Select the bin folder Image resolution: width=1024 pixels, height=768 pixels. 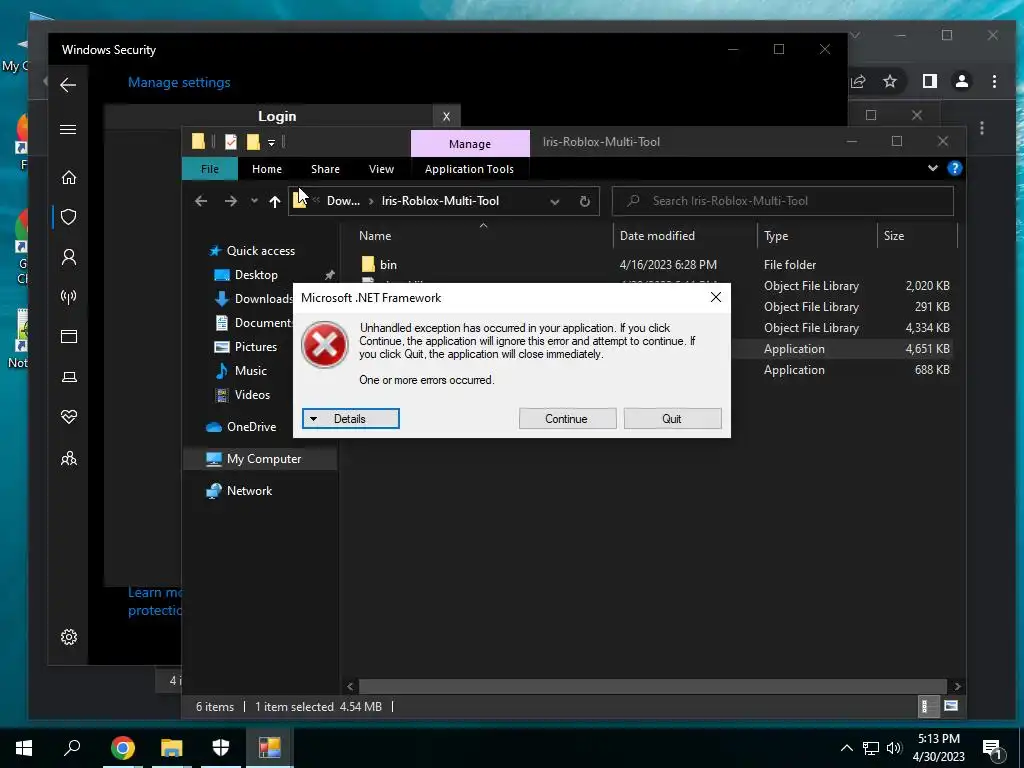388,264
